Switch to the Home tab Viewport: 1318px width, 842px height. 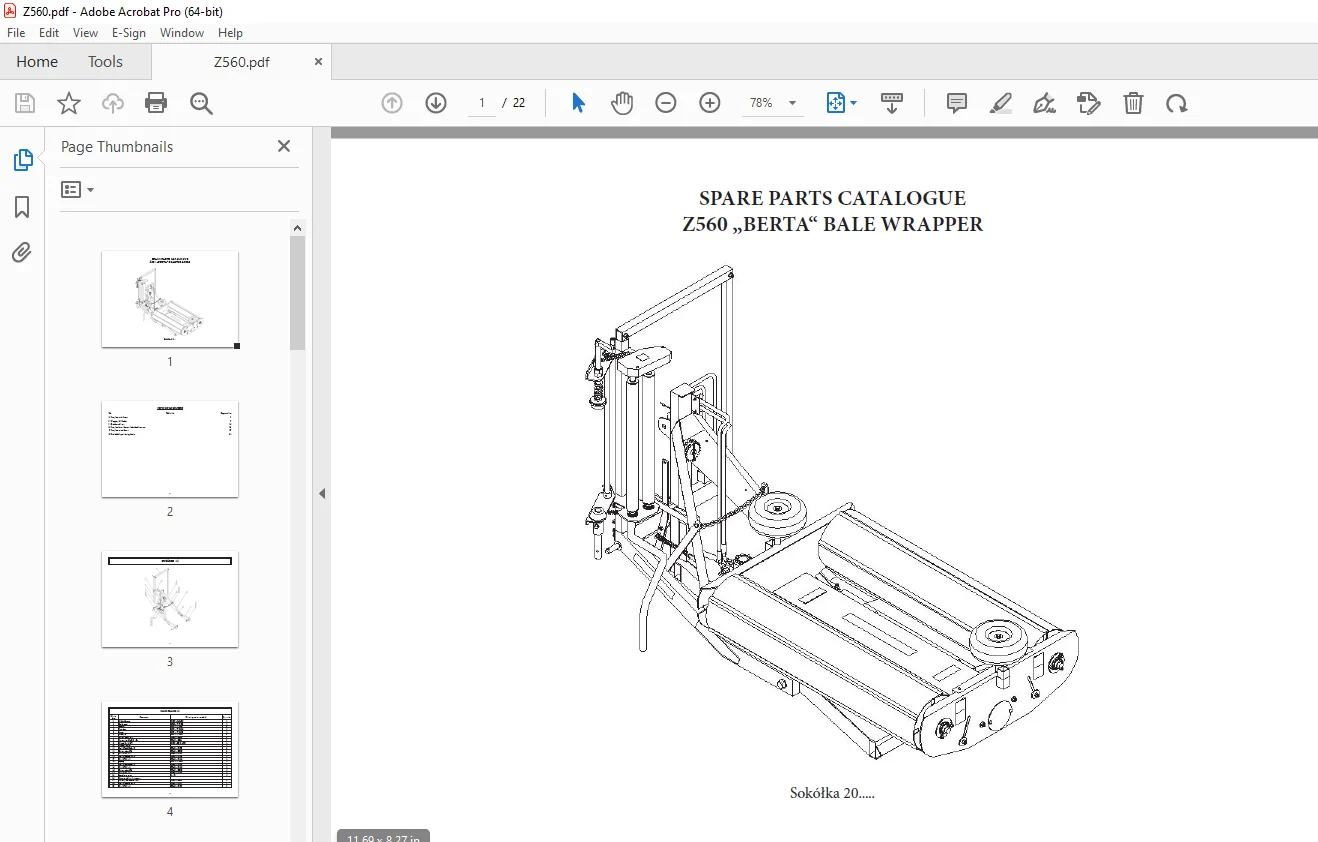[37, 61]
